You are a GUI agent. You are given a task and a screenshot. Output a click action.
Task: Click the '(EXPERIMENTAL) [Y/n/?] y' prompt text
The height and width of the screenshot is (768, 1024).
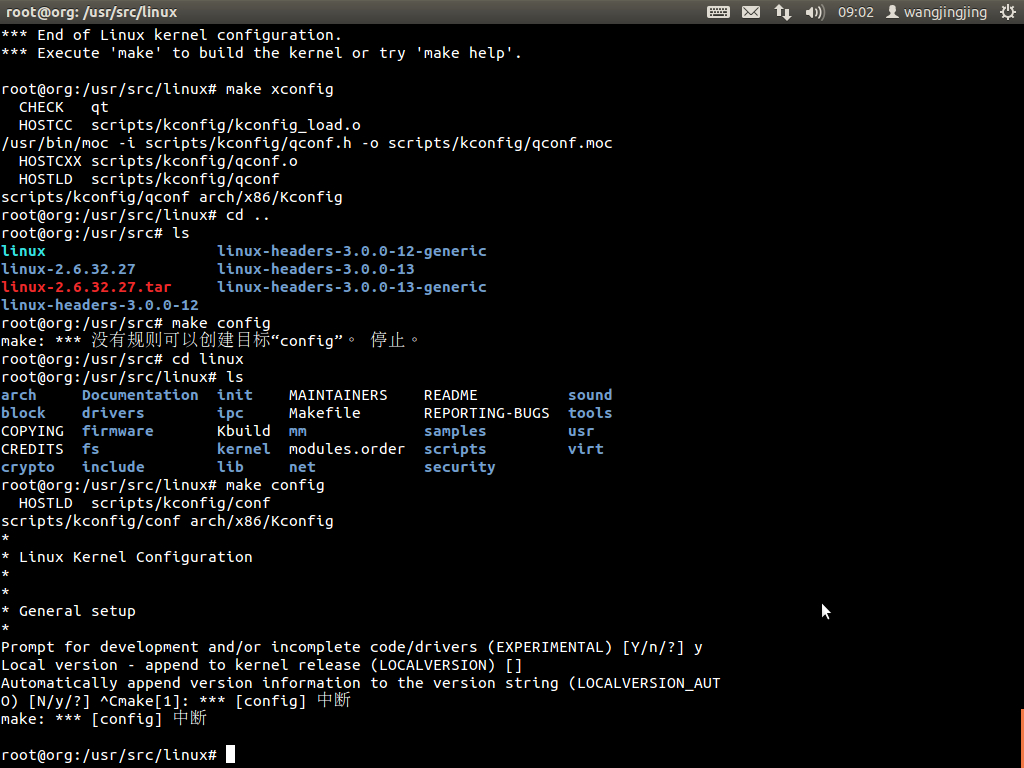pyautogui.click(x=595, y=647)
